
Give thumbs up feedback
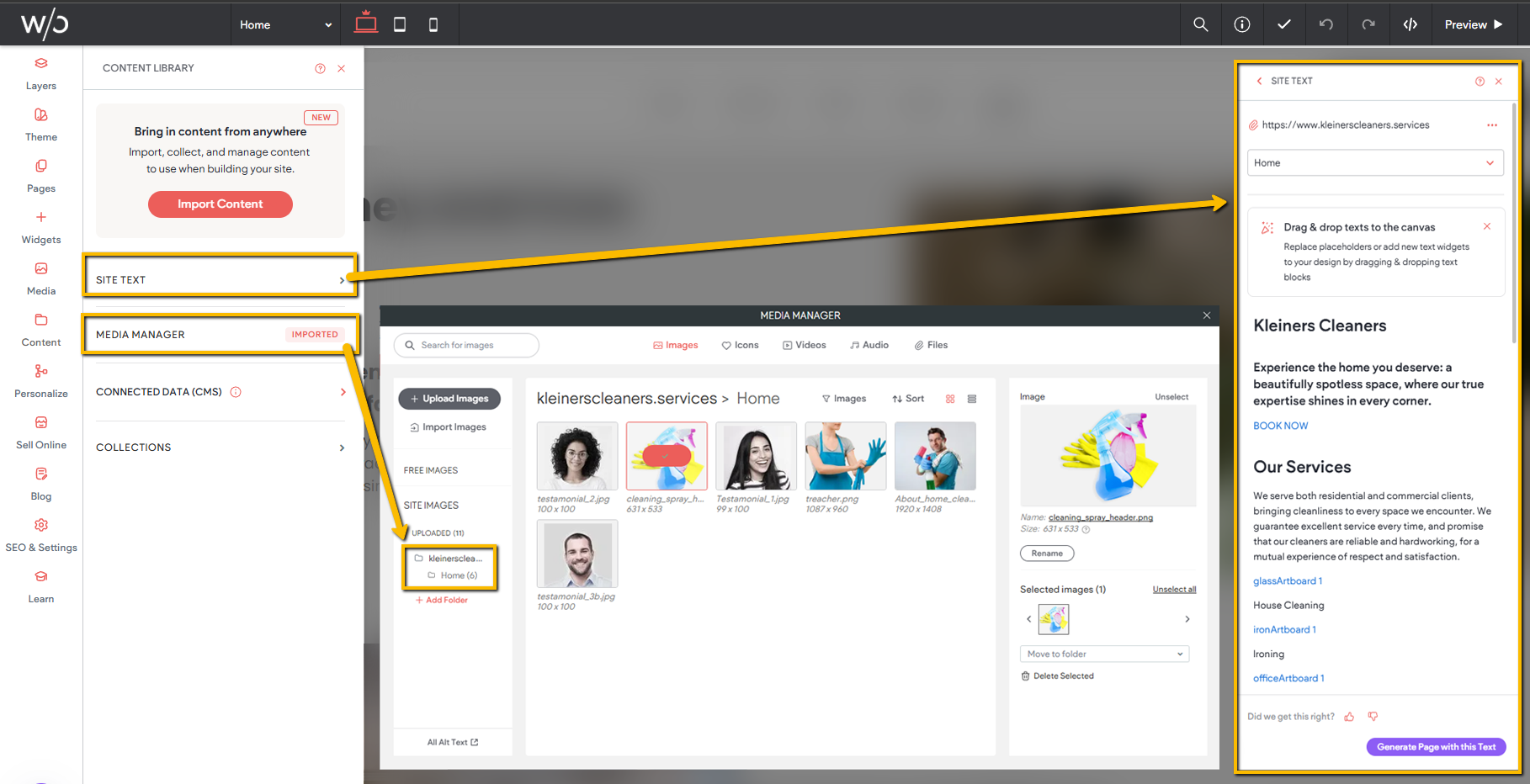[1349, 717]
